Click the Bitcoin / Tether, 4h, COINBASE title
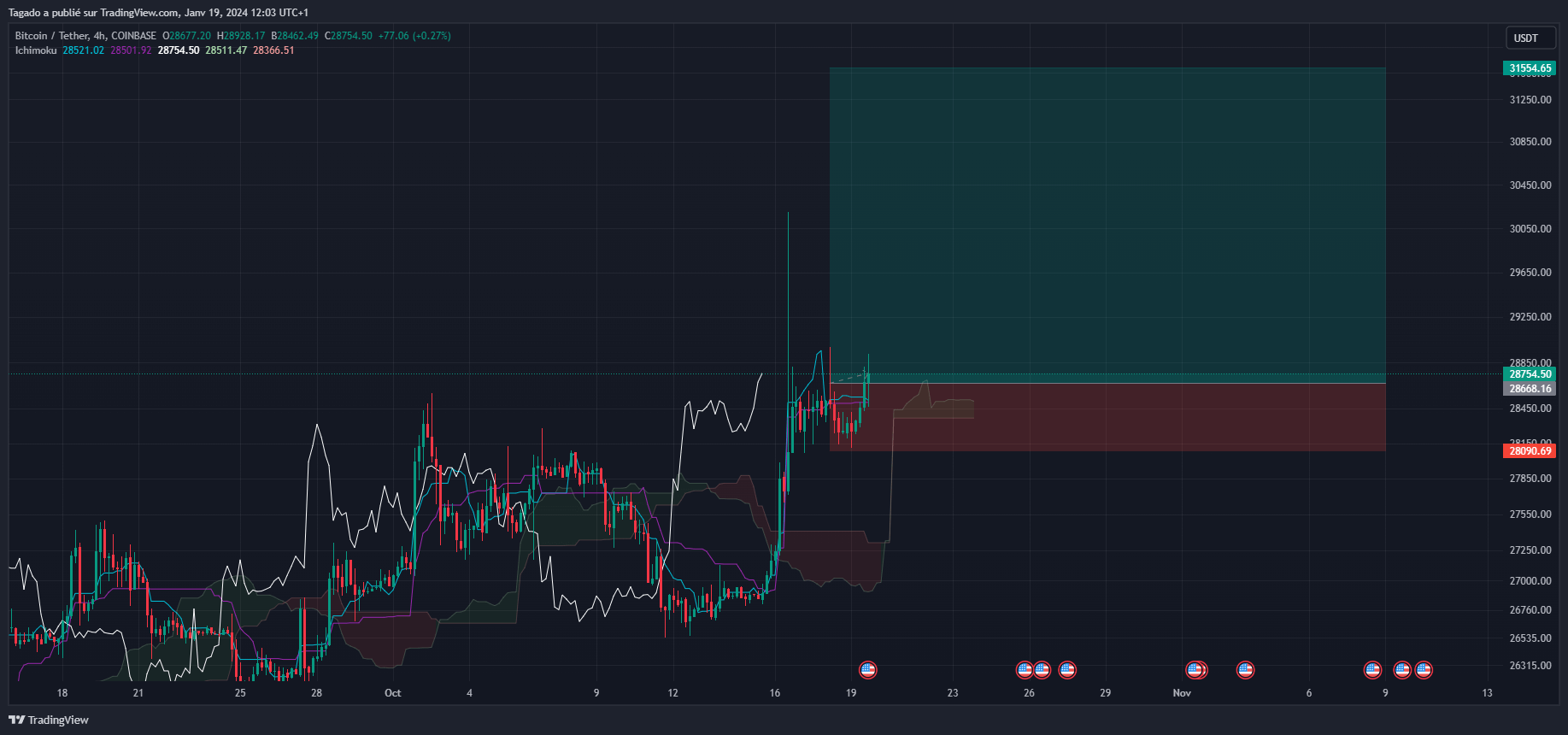 (85, 36)
